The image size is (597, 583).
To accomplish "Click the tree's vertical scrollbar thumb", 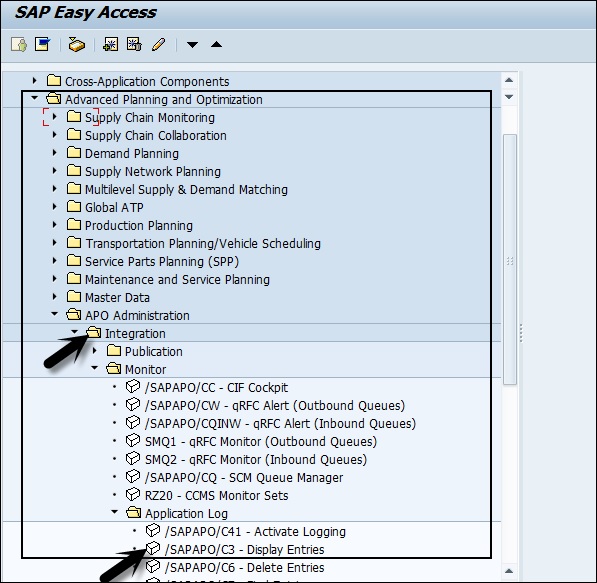I will [x=509, y=259].
